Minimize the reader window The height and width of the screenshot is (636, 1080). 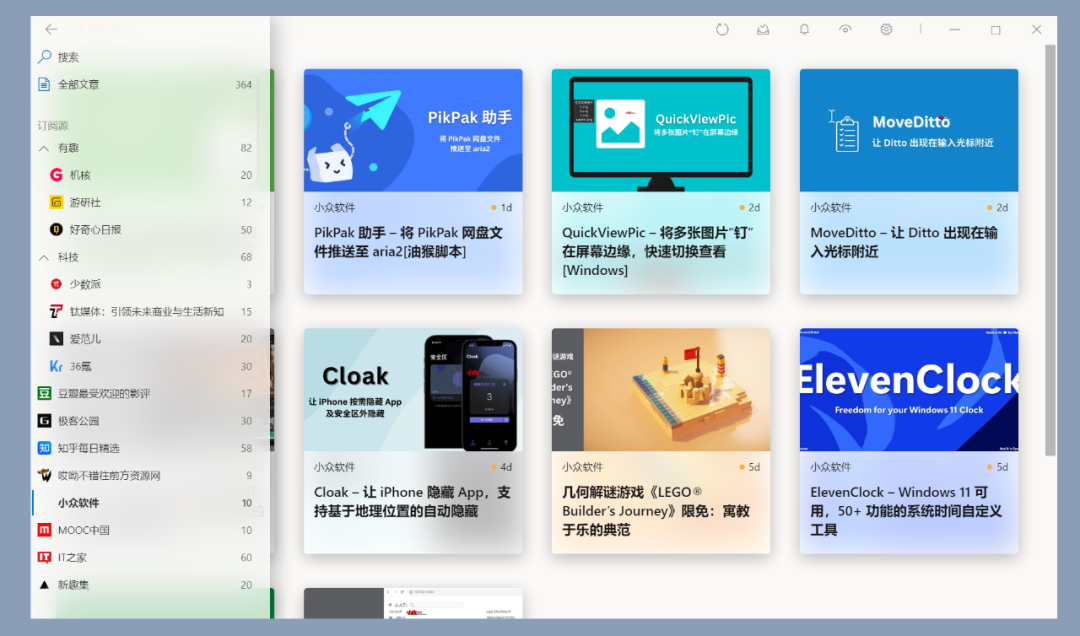pos(954,30)
